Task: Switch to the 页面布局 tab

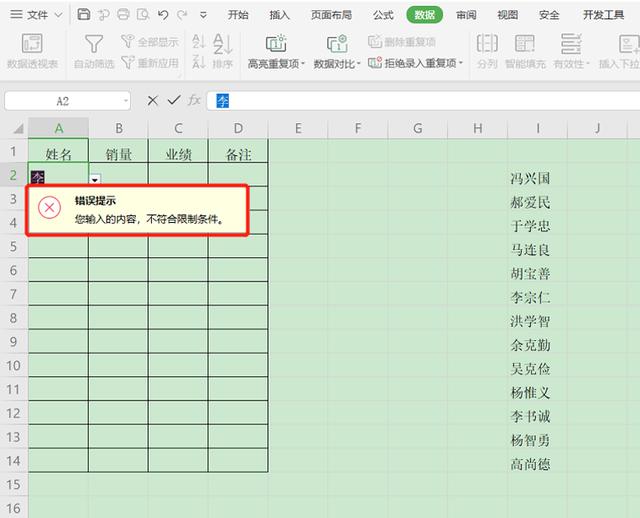Action: tap(331, 15)
